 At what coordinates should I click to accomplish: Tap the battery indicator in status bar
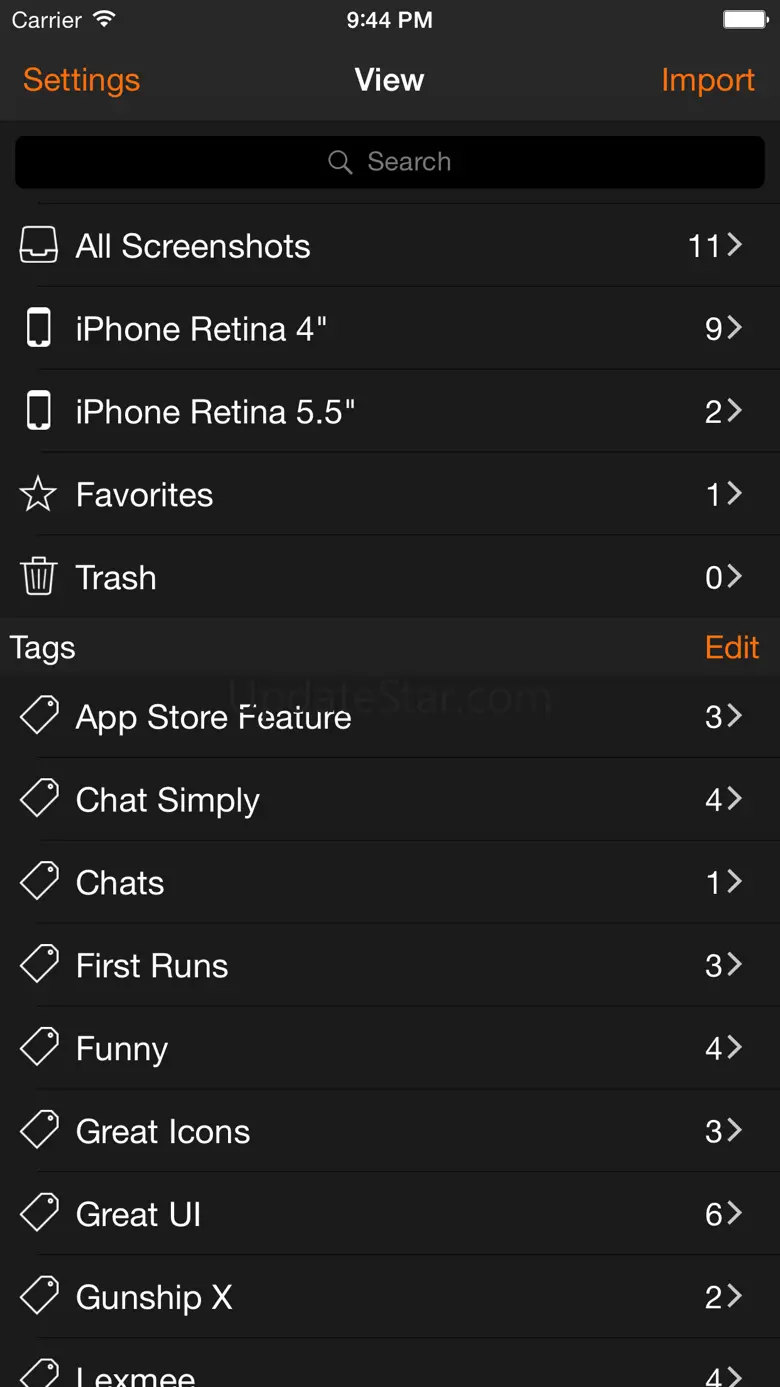[x=745, y=20]
